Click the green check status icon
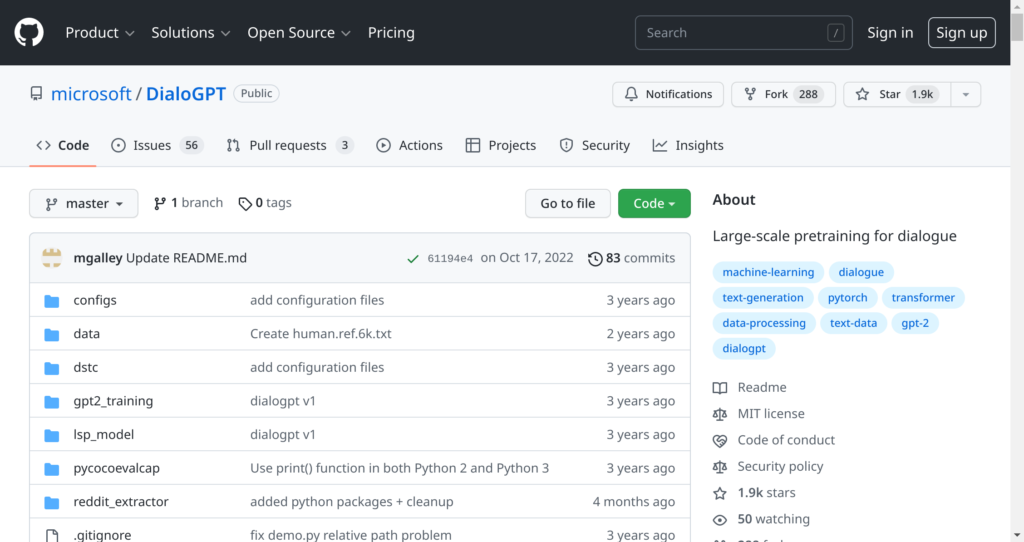Image resolution: width=1024 pixels, height=542 pixels. [413, 259]
